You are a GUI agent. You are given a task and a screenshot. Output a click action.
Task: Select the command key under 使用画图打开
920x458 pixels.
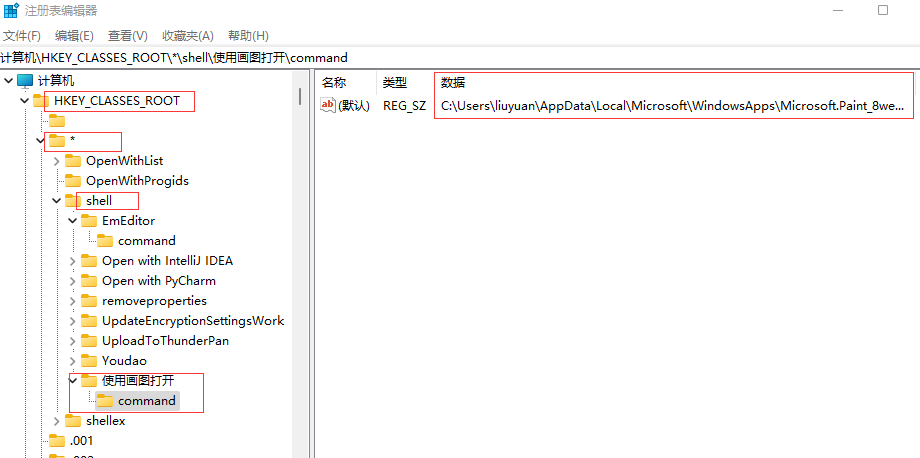147,401
